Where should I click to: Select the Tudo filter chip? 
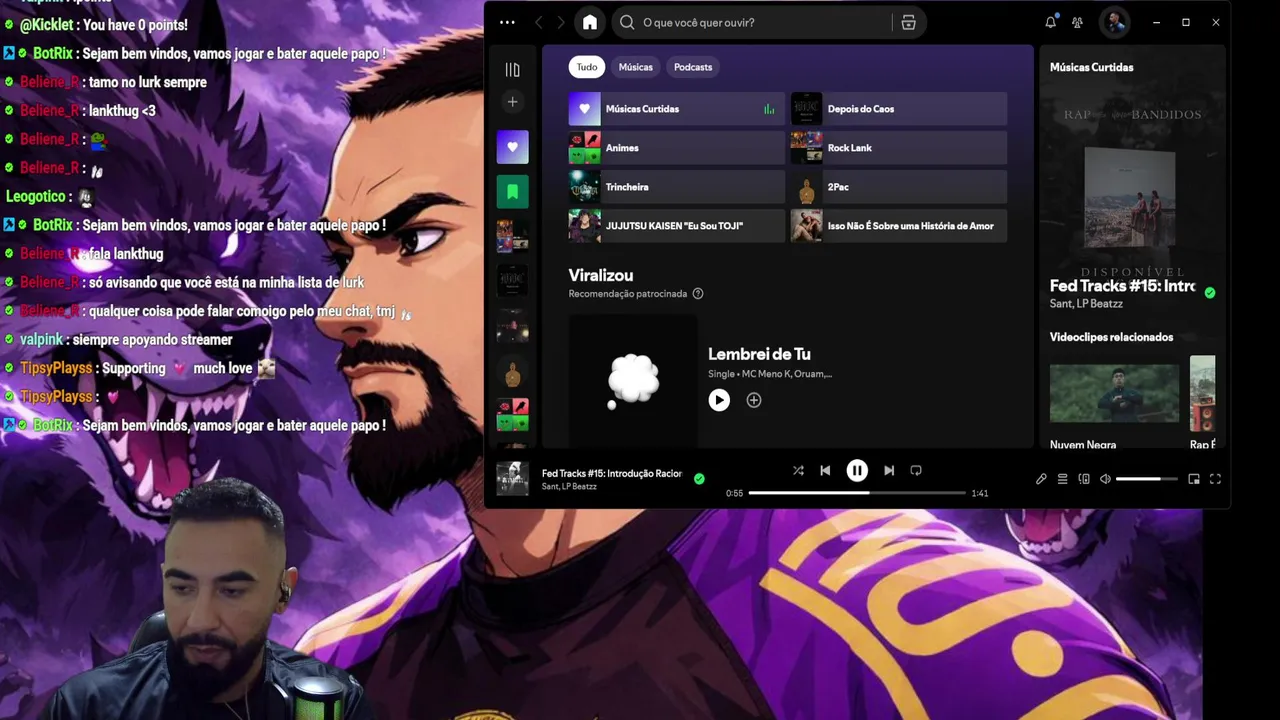point(587,67)
